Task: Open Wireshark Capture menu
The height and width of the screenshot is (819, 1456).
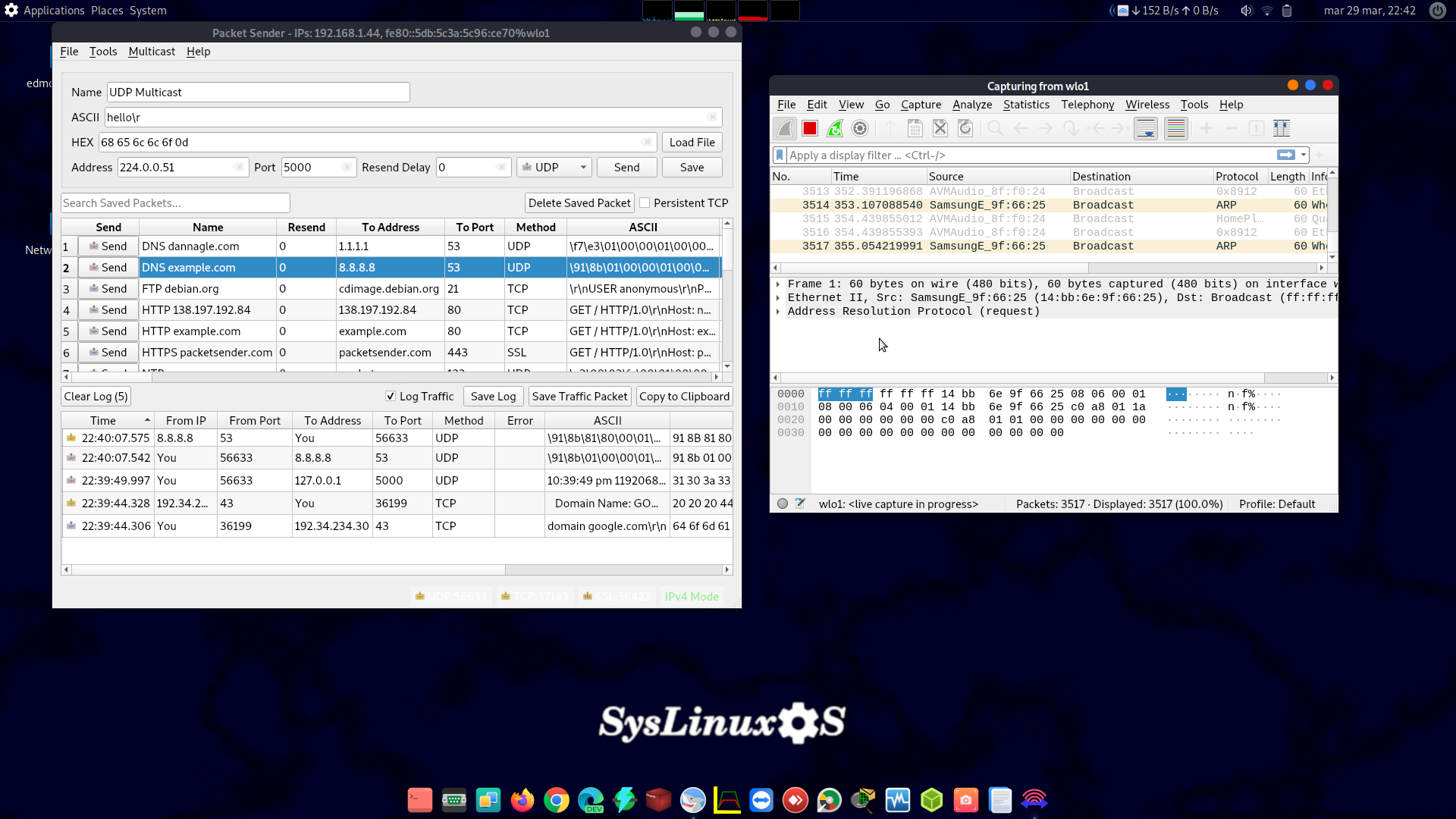Action: pos(921,105)
